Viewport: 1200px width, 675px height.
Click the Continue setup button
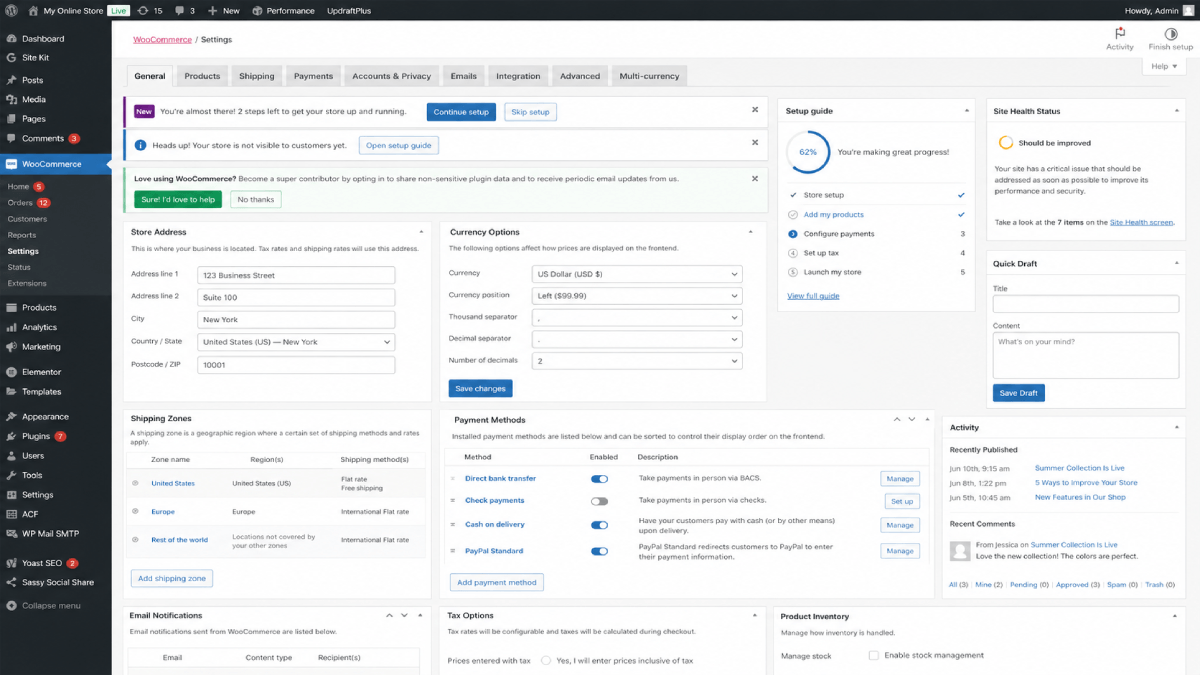(x=461, y=112)
